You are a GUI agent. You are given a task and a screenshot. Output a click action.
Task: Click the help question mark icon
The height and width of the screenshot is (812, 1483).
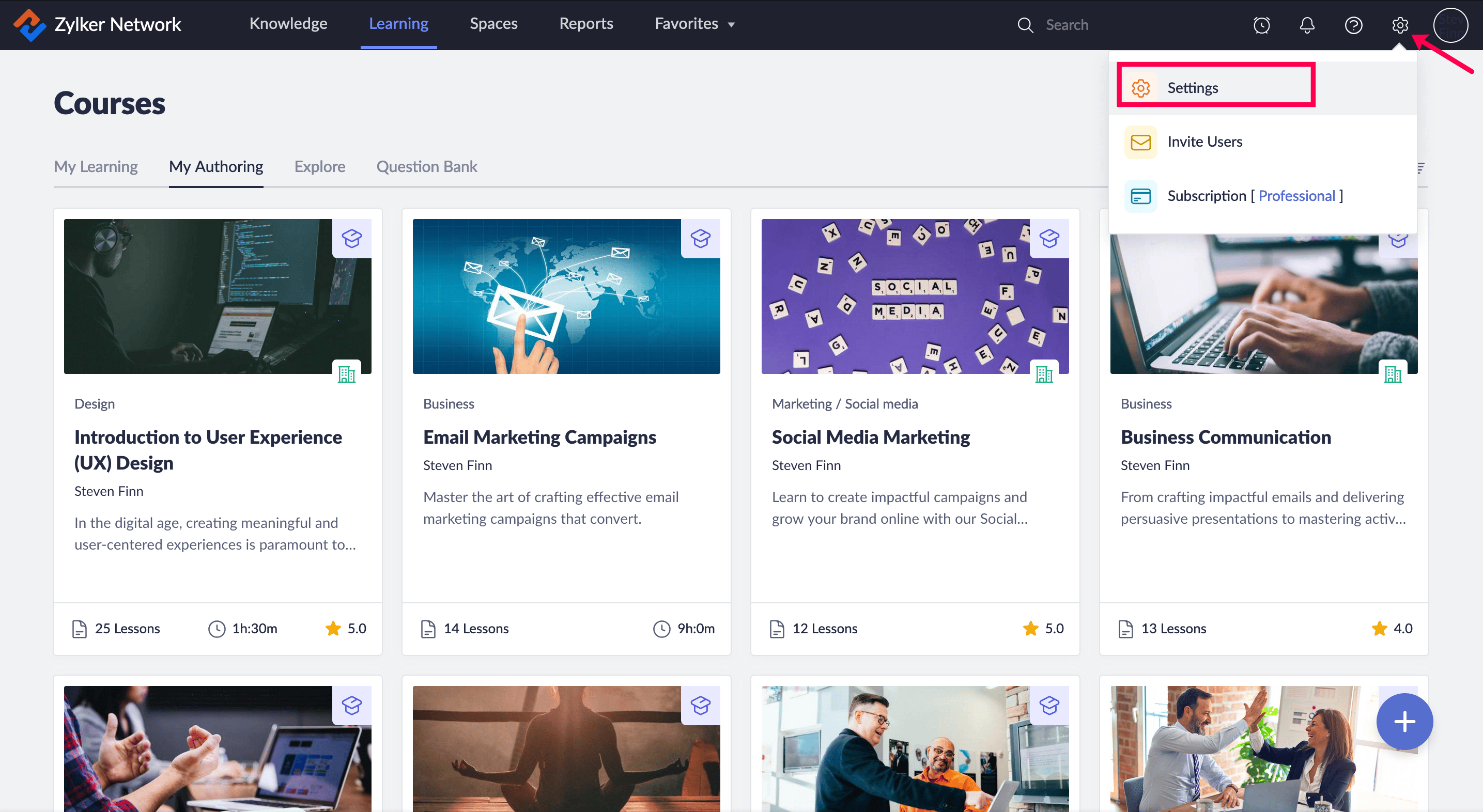pyautogui.click(x=1353, y=25)
